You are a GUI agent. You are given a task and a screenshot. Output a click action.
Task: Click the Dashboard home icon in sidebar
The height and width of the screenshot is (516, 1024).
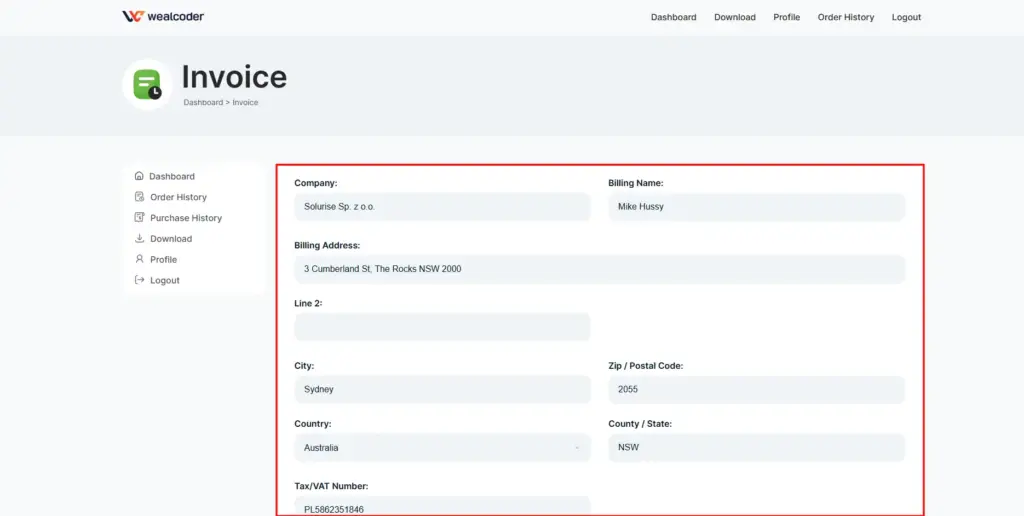pos(139,176)
